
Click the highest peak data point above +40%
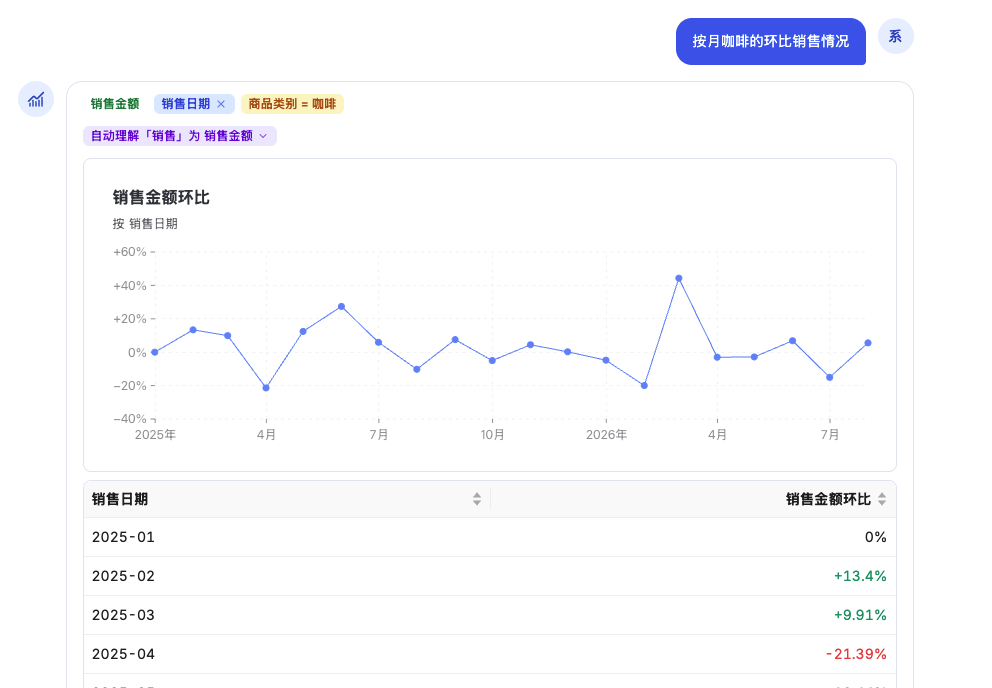coord(679,278)
